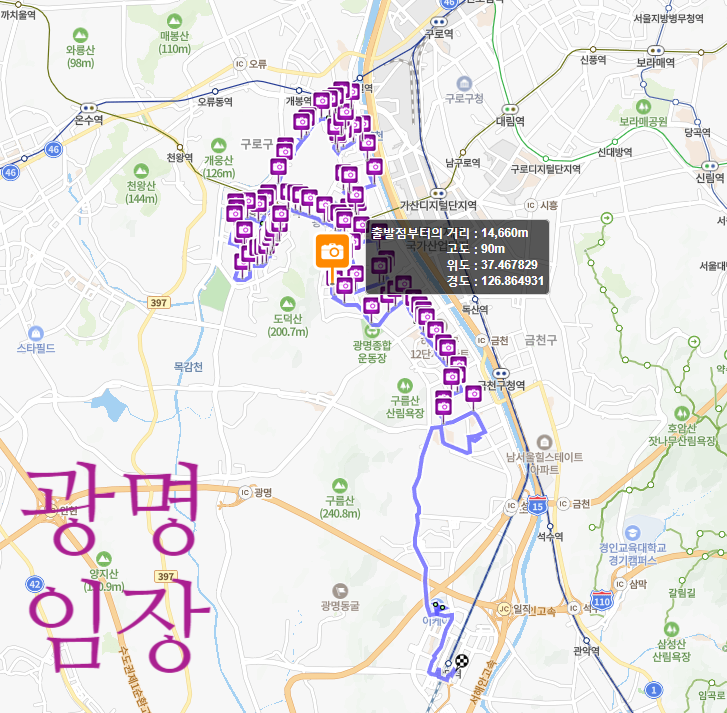This screenshot has height=713, width=727.
Task: Click the 당곡역 label
Action: 698,132
